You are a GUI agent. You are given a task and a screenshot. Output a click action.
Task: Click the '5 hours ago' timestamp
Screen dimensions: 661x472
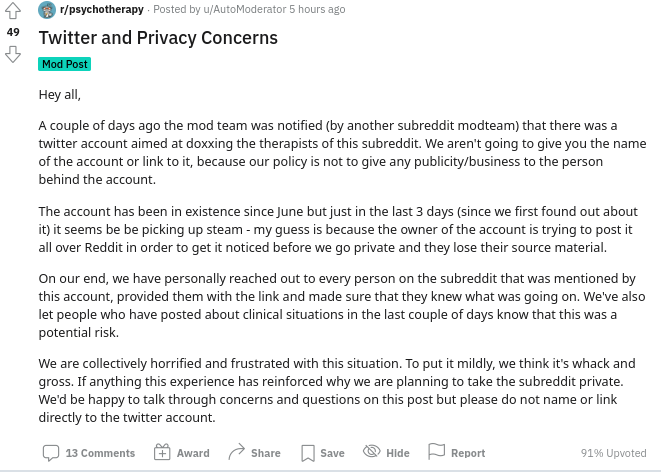coord(317,9)
